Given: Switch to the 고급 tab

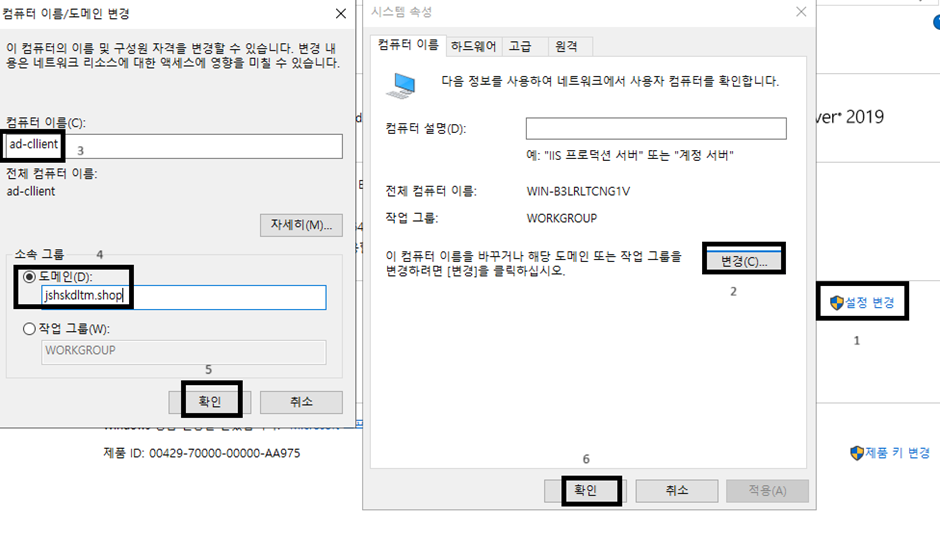Looking at the screenshot, I should click(x=520, y=46).
